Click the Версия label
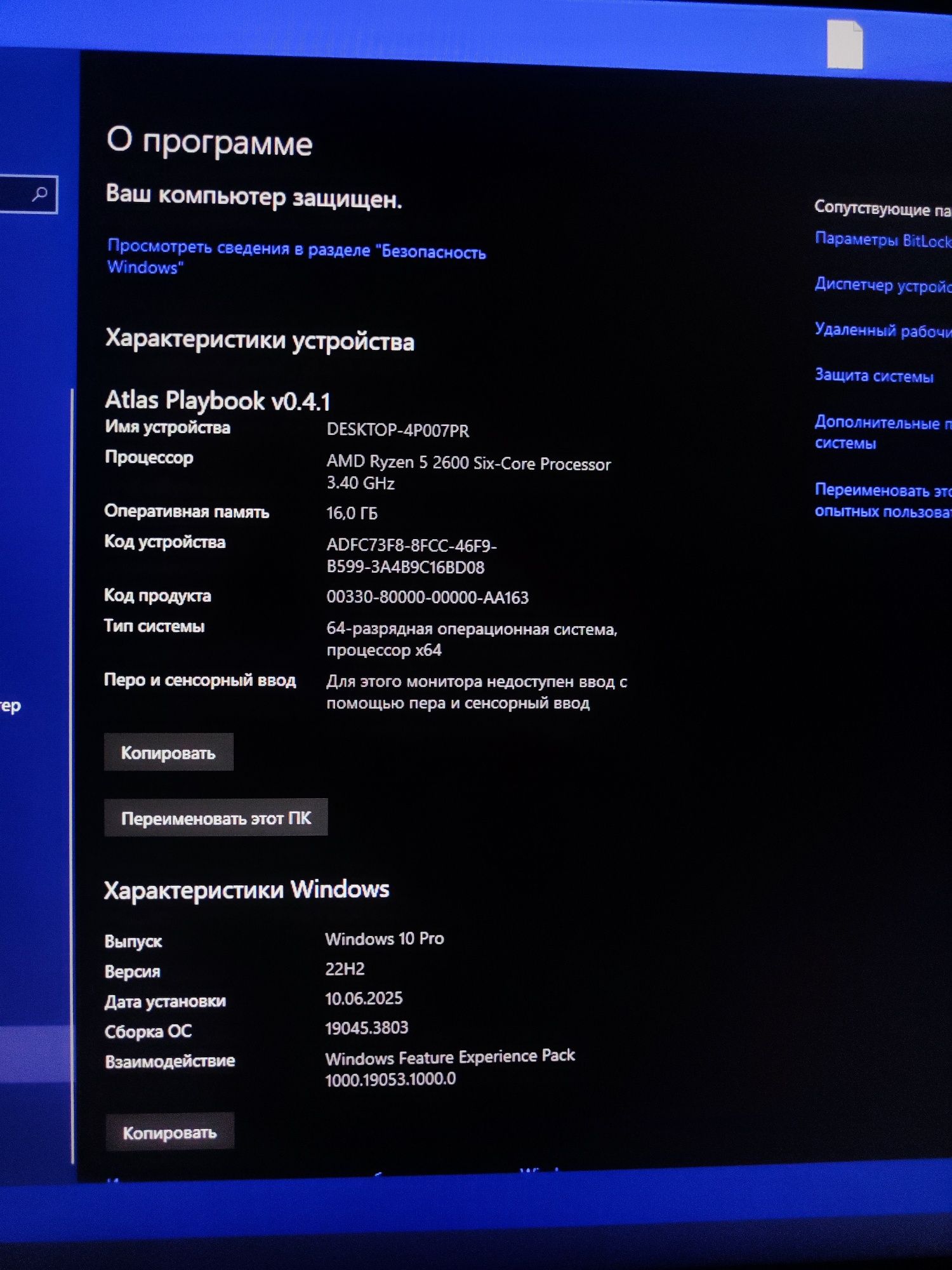Viewport: 952px width, 1270px height. tap(133, 972)
